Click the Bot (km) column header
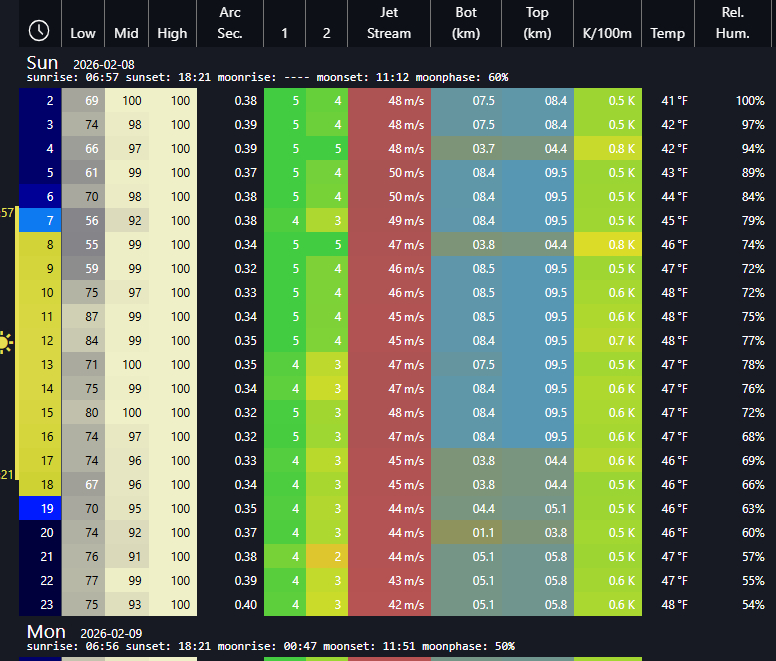The image size is (776, 661). [466, 23]
